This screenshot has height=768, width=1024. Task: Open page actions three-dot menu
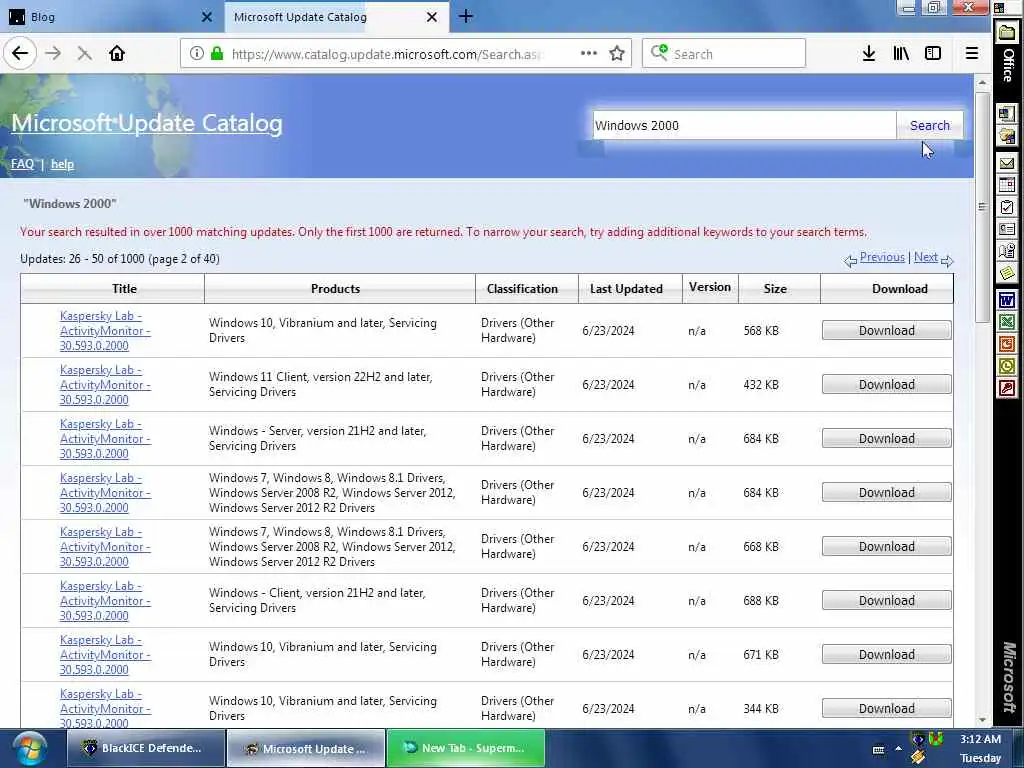[588, 54]
